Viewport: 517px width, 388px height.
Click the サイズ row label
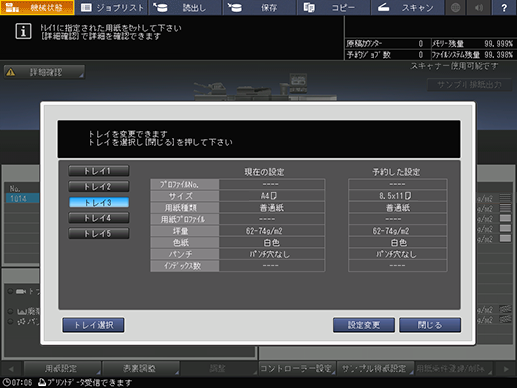point(185,196)
